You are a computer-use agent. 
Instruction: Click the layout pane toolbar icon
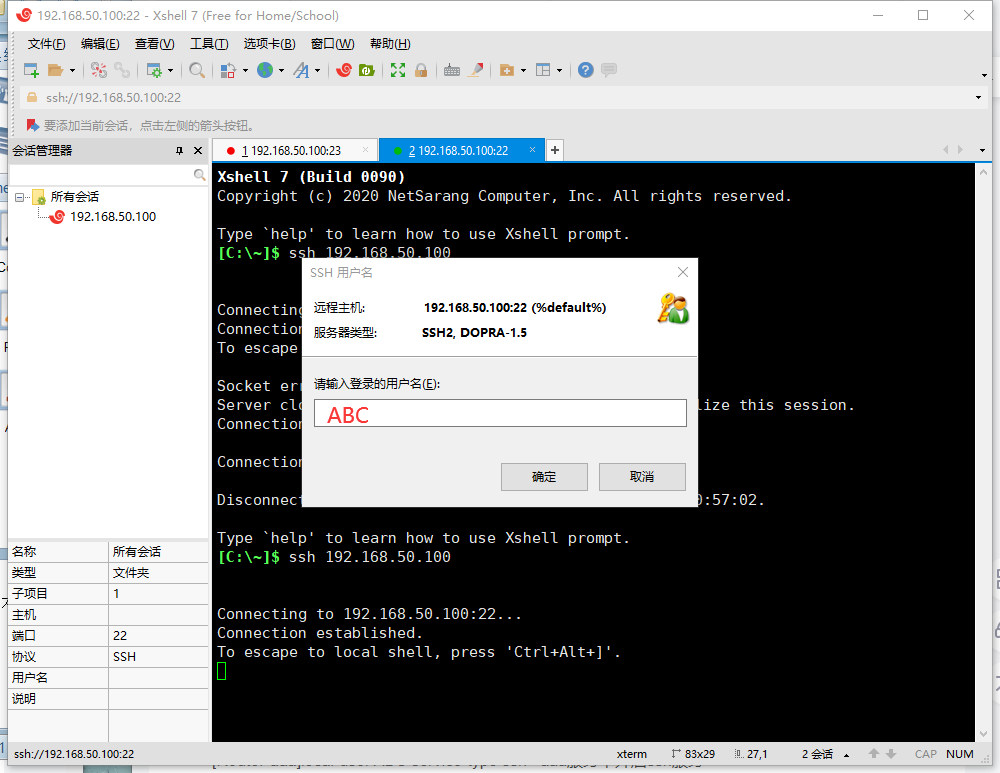click(x=543, y=70)
